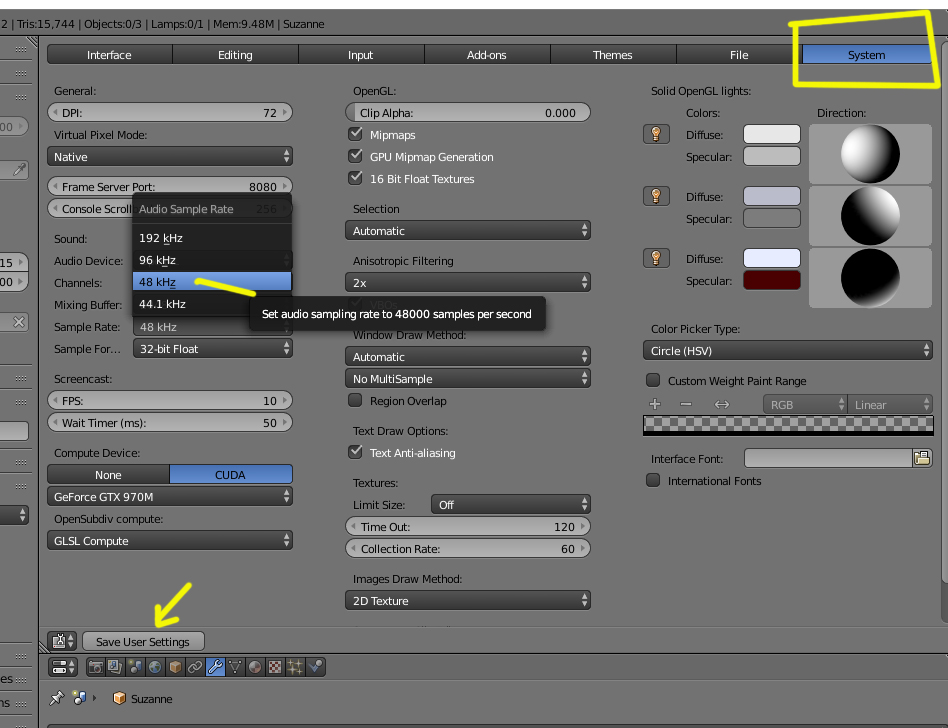Image resolution: width=948 pixels, height=728 pixels.
Task: Open the Particles tab (sparkles icon)
Action: (295, 667)
